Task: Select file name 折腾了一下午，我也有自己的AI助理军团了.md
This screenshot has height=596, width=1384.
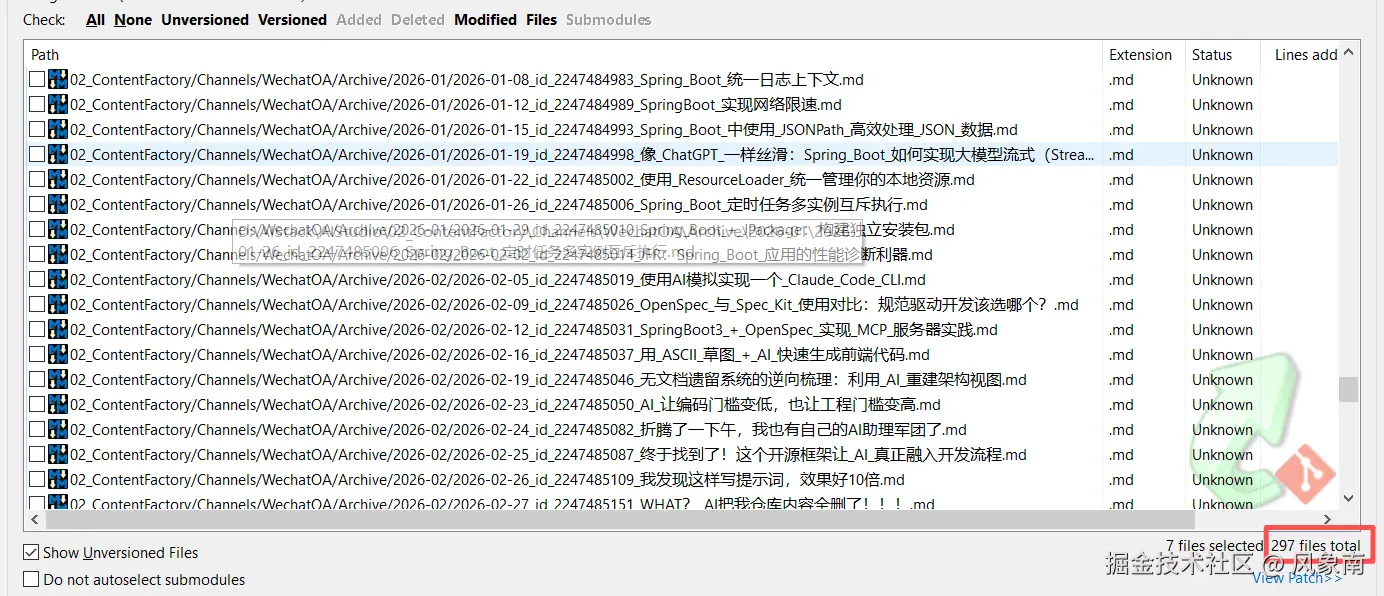Action: [802, 430]
